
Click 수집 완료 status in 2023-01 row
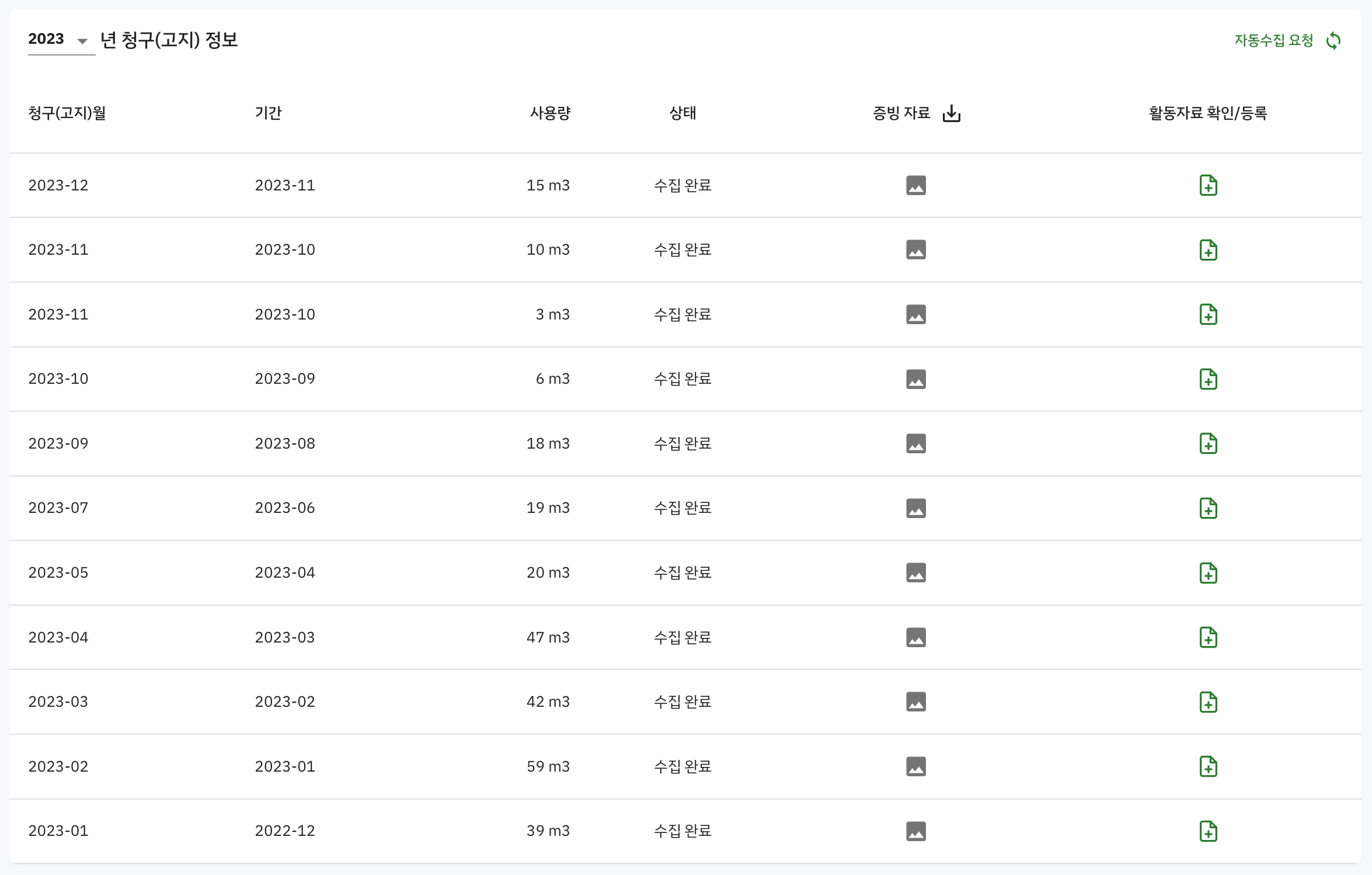click(x=682, y=831)
